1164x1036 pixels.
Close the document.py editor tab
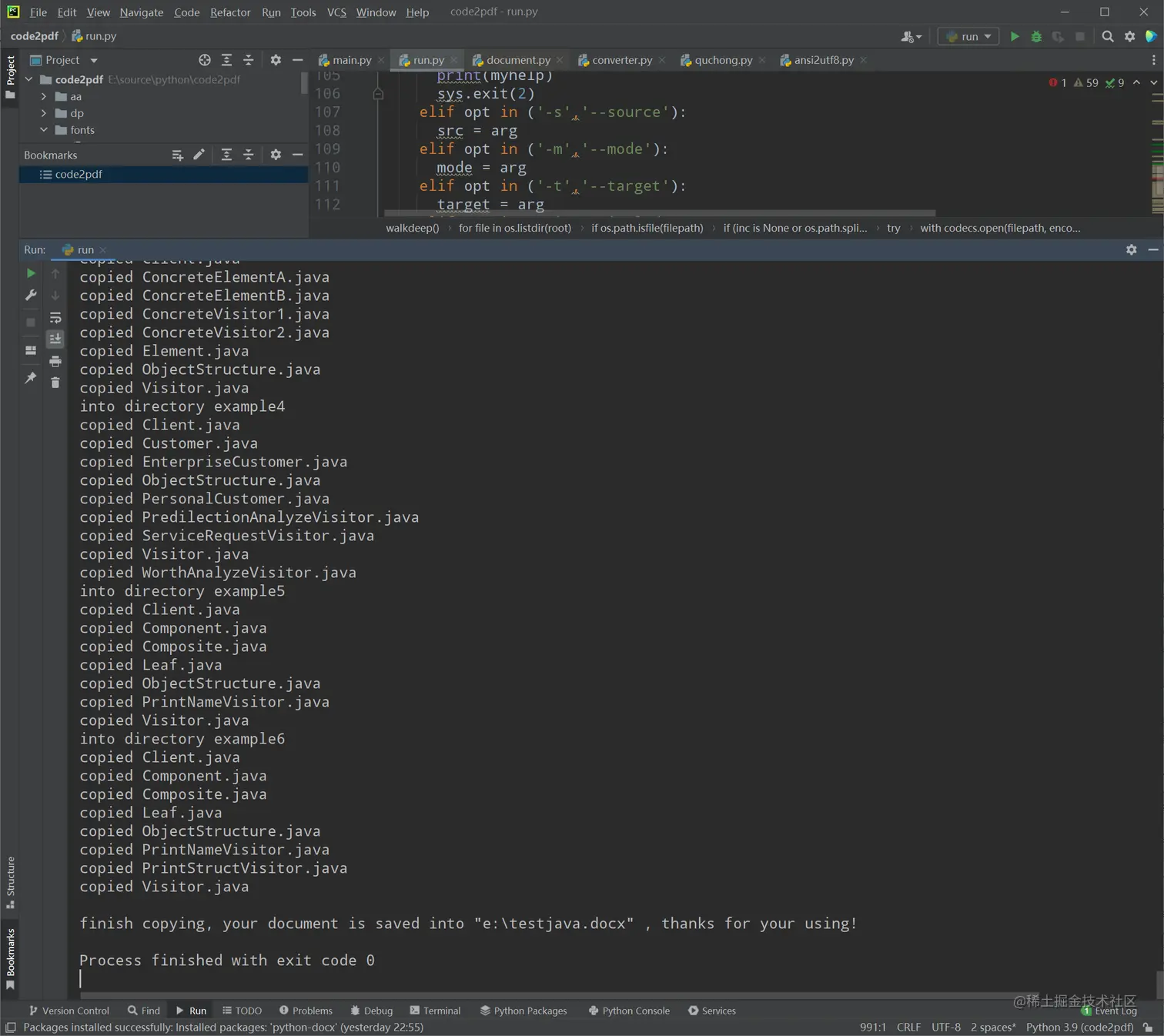click(x=560, y=60)
